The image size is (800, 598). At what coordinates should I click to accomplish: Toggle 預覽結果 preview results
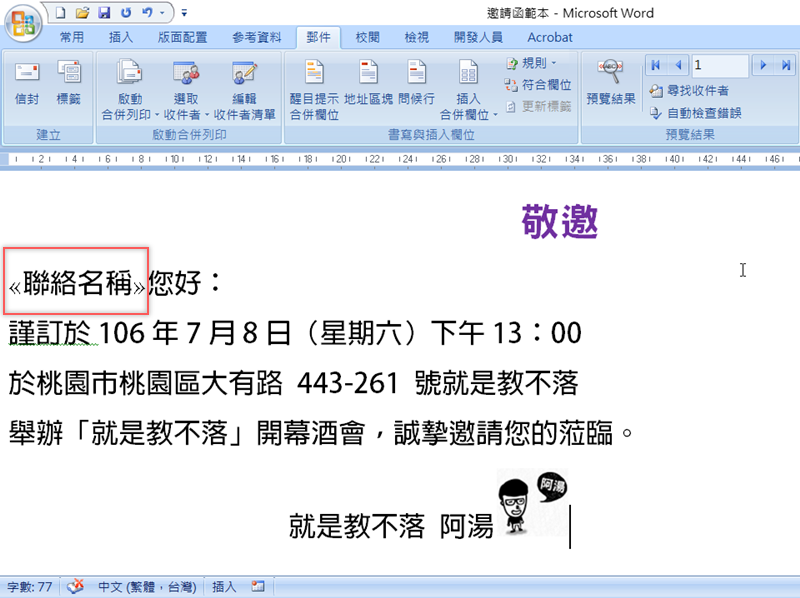pyautogui.click(x=611, y=82)
